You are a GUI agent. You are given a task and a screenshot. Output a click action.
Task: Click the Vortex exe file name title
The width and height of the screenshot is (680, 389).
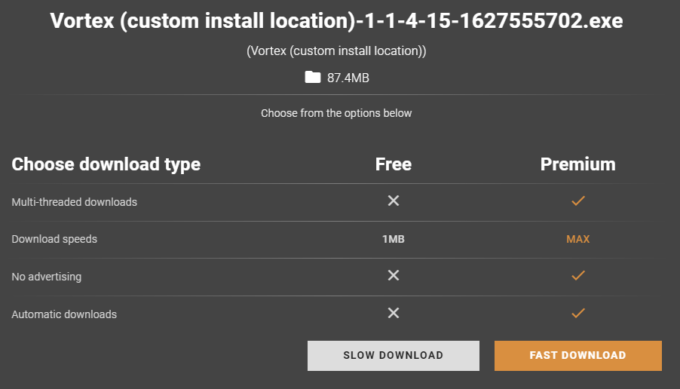coord(337,21)
